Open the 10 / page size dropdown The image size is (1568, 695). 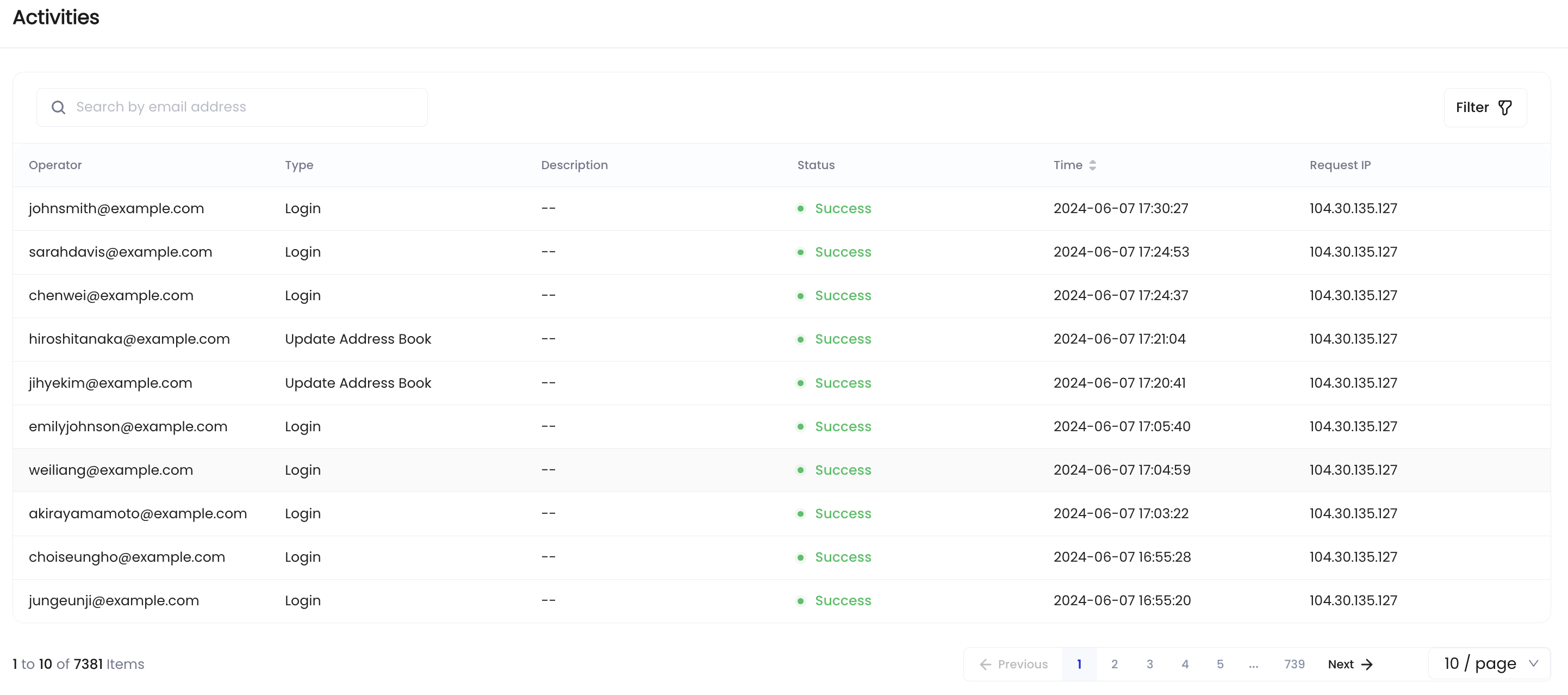[1489, 664]
